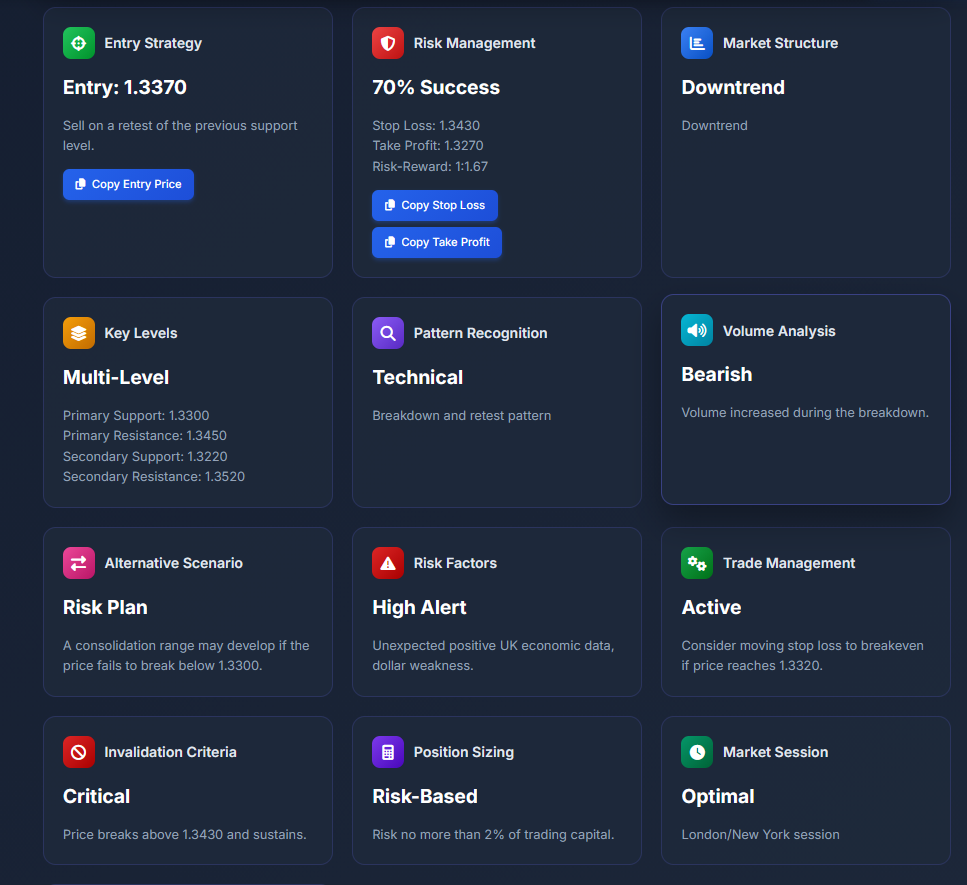Click the Market Structure chart icon
This screenshot has height=885, width=967.
(697, 43)
